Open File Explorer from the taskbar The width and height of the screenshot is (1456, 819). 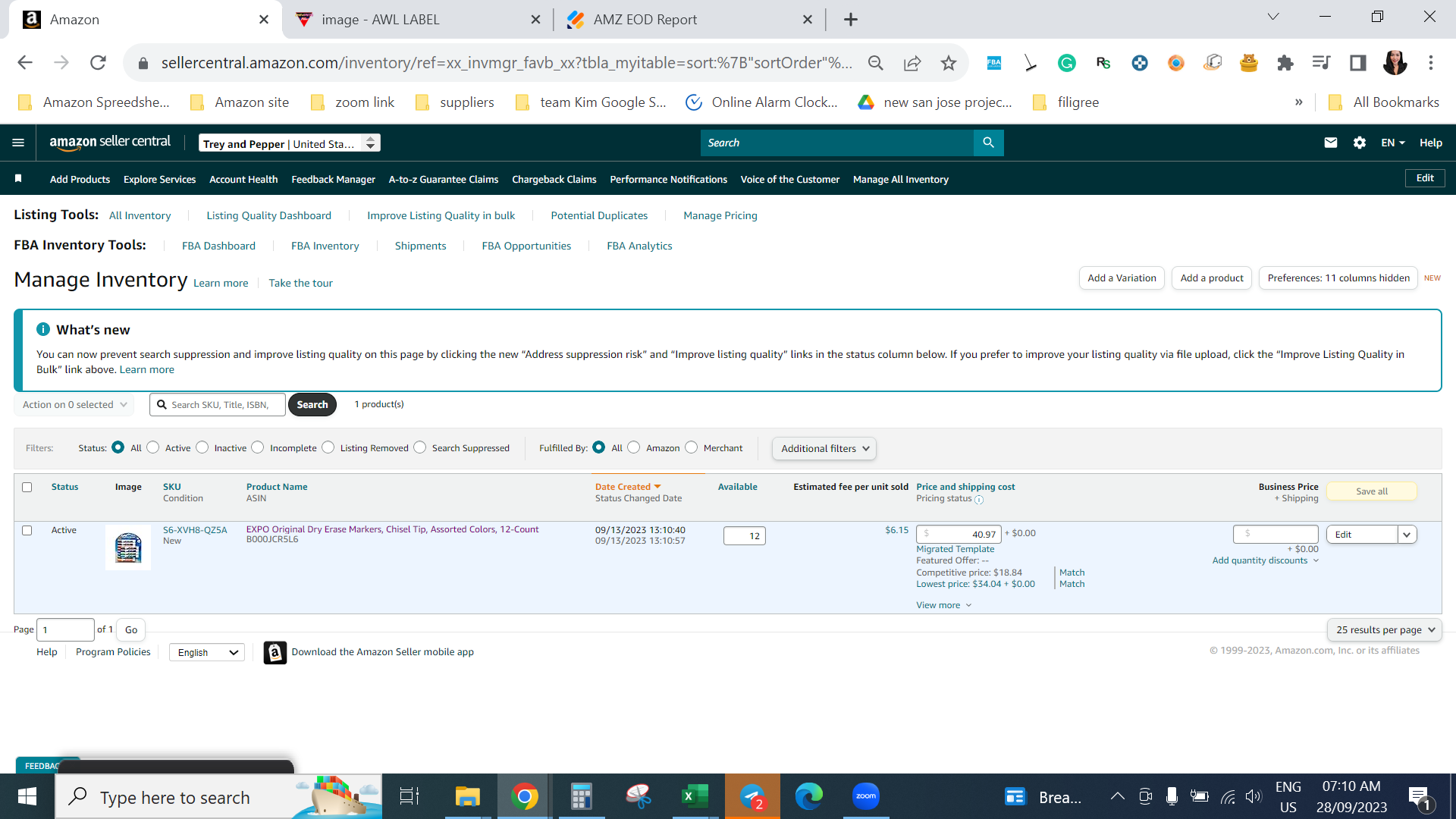point(467,796)
